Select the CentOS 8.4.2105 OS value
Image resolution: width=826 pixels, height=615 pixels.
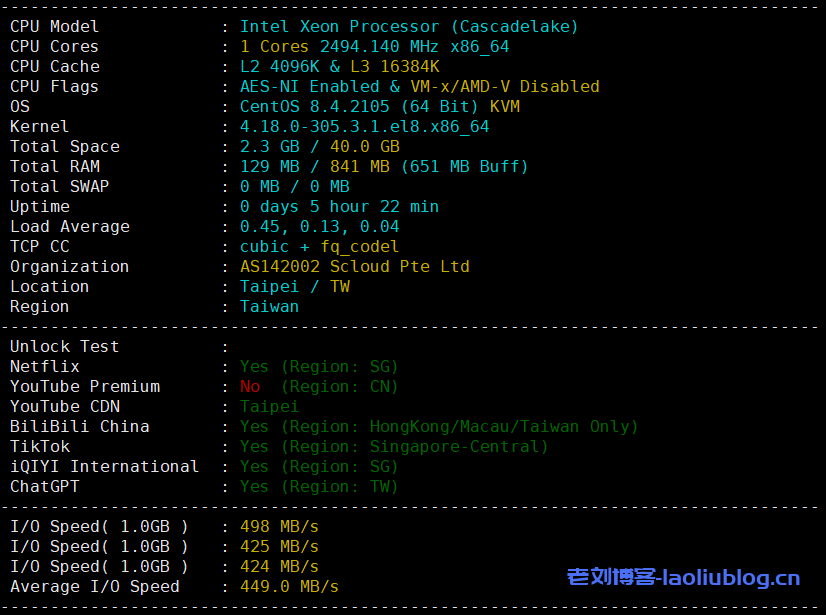click(319, 107)
